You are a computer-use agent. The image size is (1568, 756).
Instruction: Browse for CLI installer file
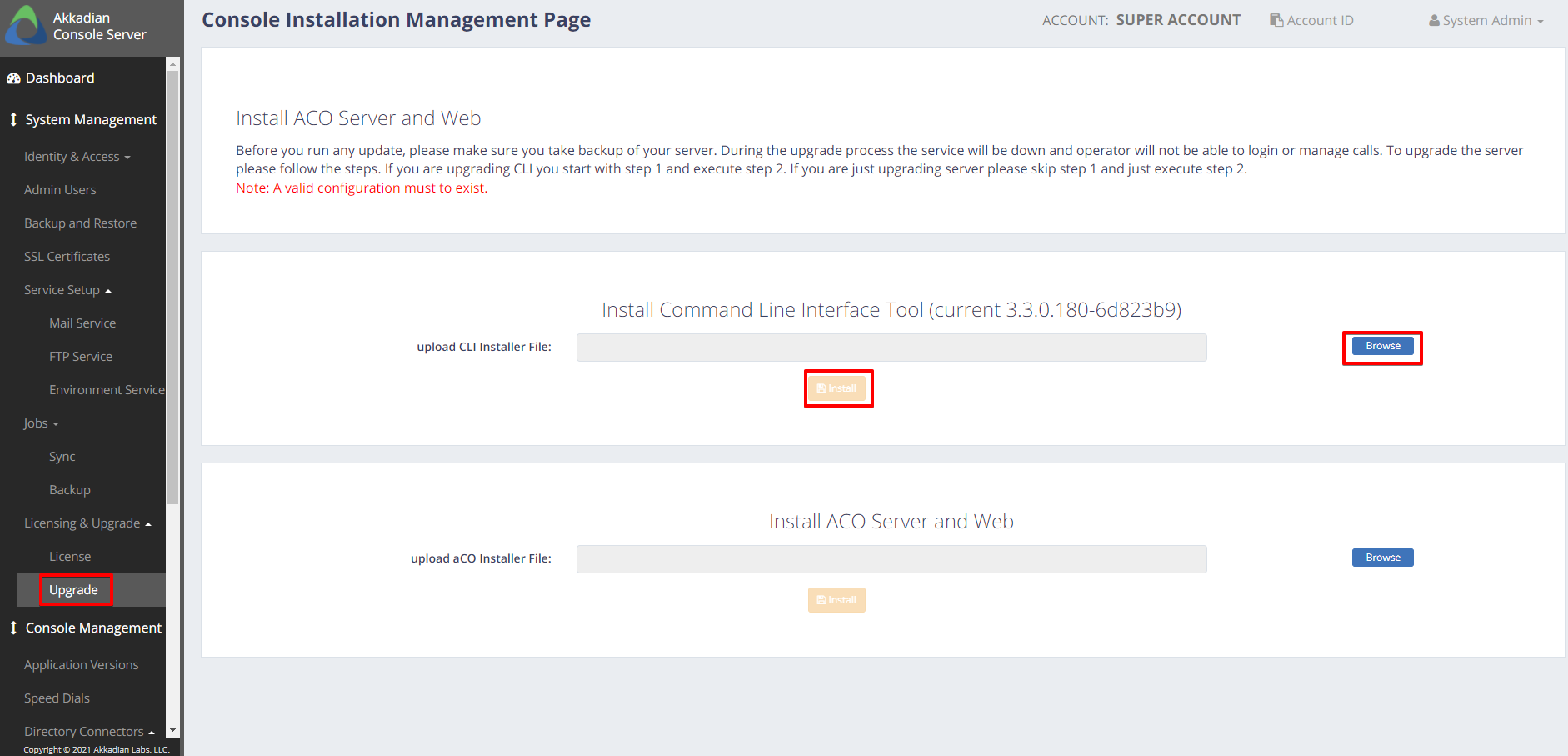coord(1383,346)
